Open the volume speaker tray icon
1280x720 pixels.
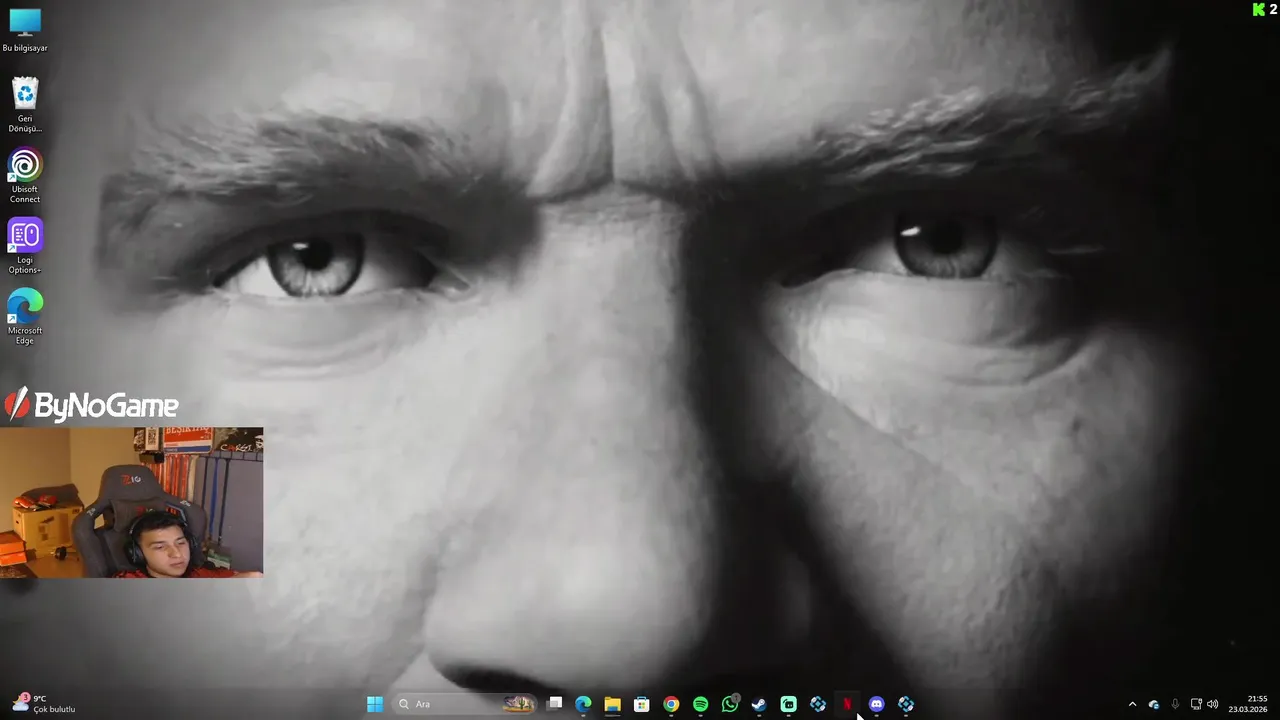1213,704
